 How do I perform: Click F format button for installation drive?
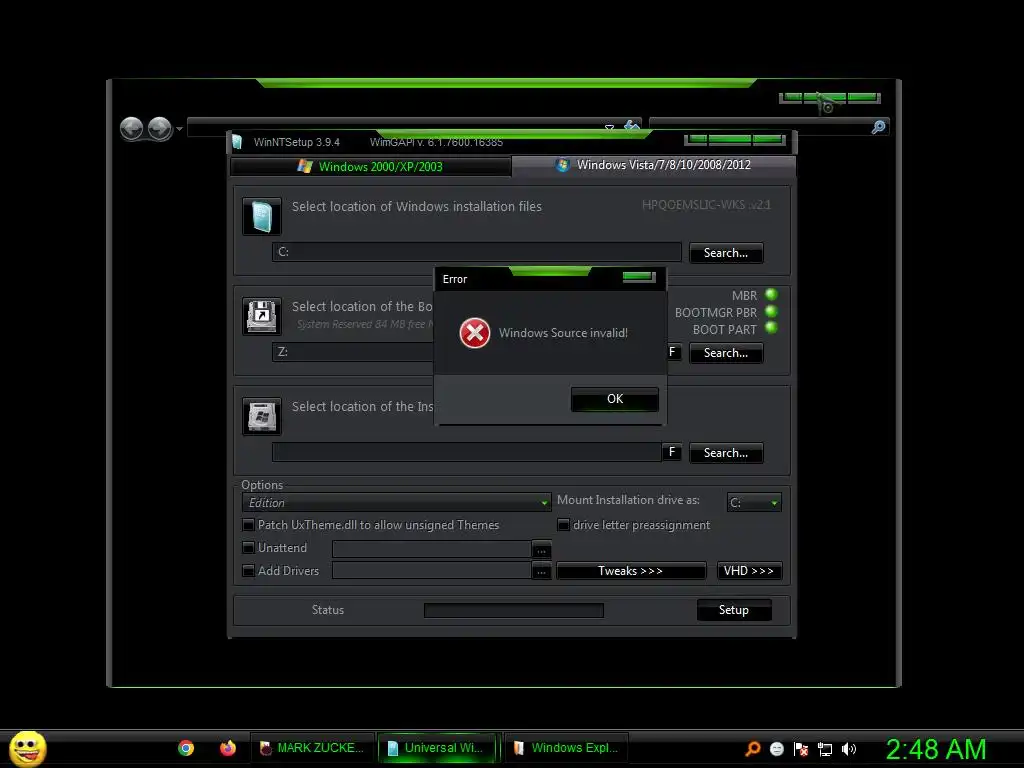click(672, 452)
